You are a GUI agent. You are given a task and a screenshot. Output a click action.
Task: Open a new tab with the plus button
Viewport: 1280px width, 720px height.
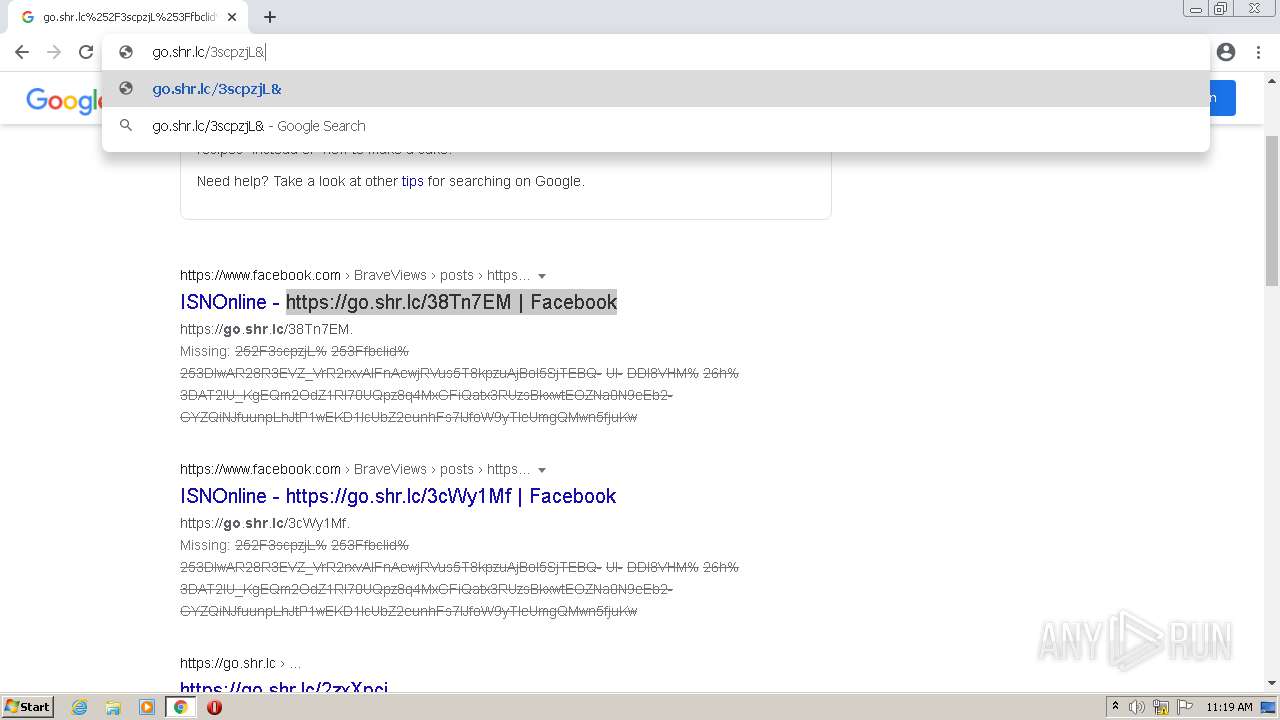270,17
